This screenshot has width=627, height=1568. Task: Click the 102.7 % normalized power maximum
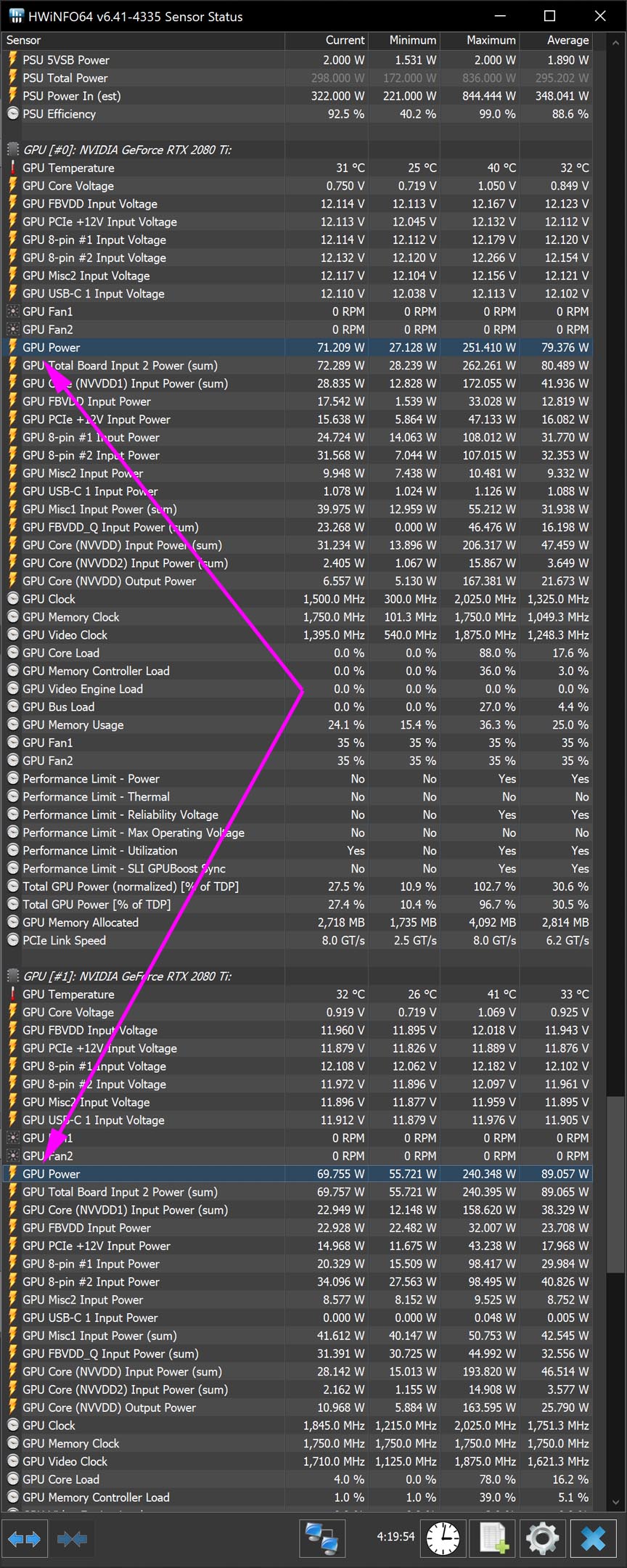pyautogui.click(x=495, y=886)
